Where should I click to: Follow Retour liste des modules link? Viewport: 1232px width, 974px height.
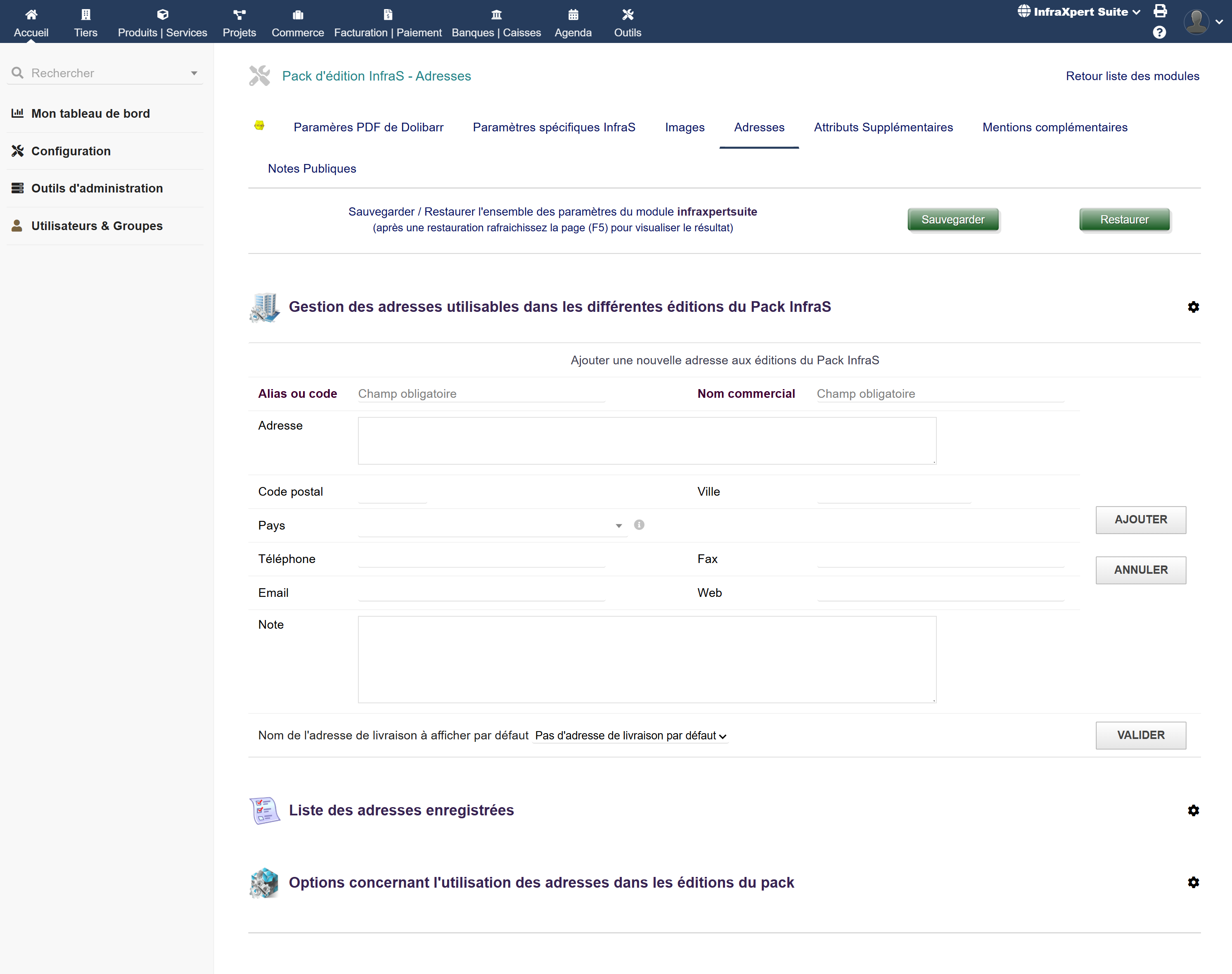click(x=1132, y=76)
